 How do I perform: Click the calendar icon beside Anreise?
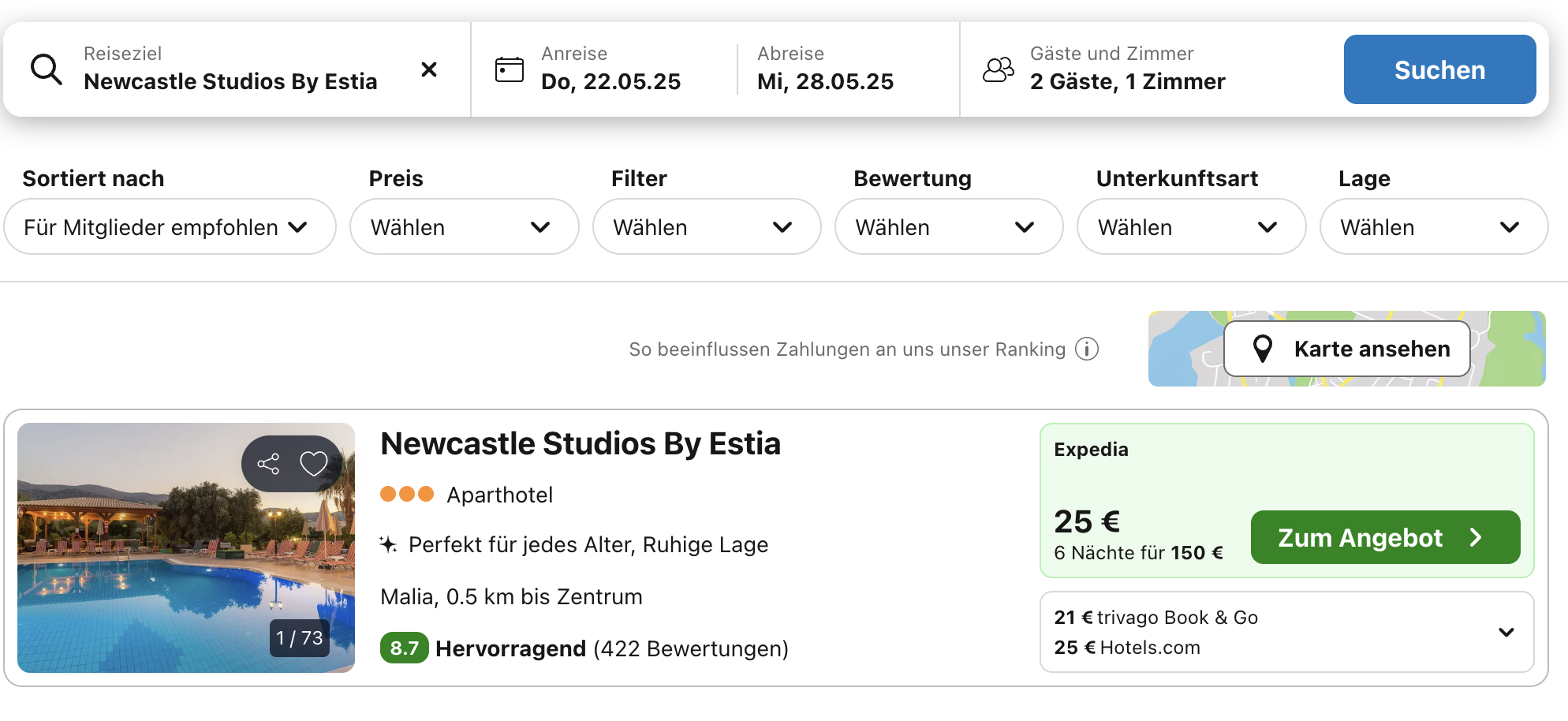[x=509, y=69]
